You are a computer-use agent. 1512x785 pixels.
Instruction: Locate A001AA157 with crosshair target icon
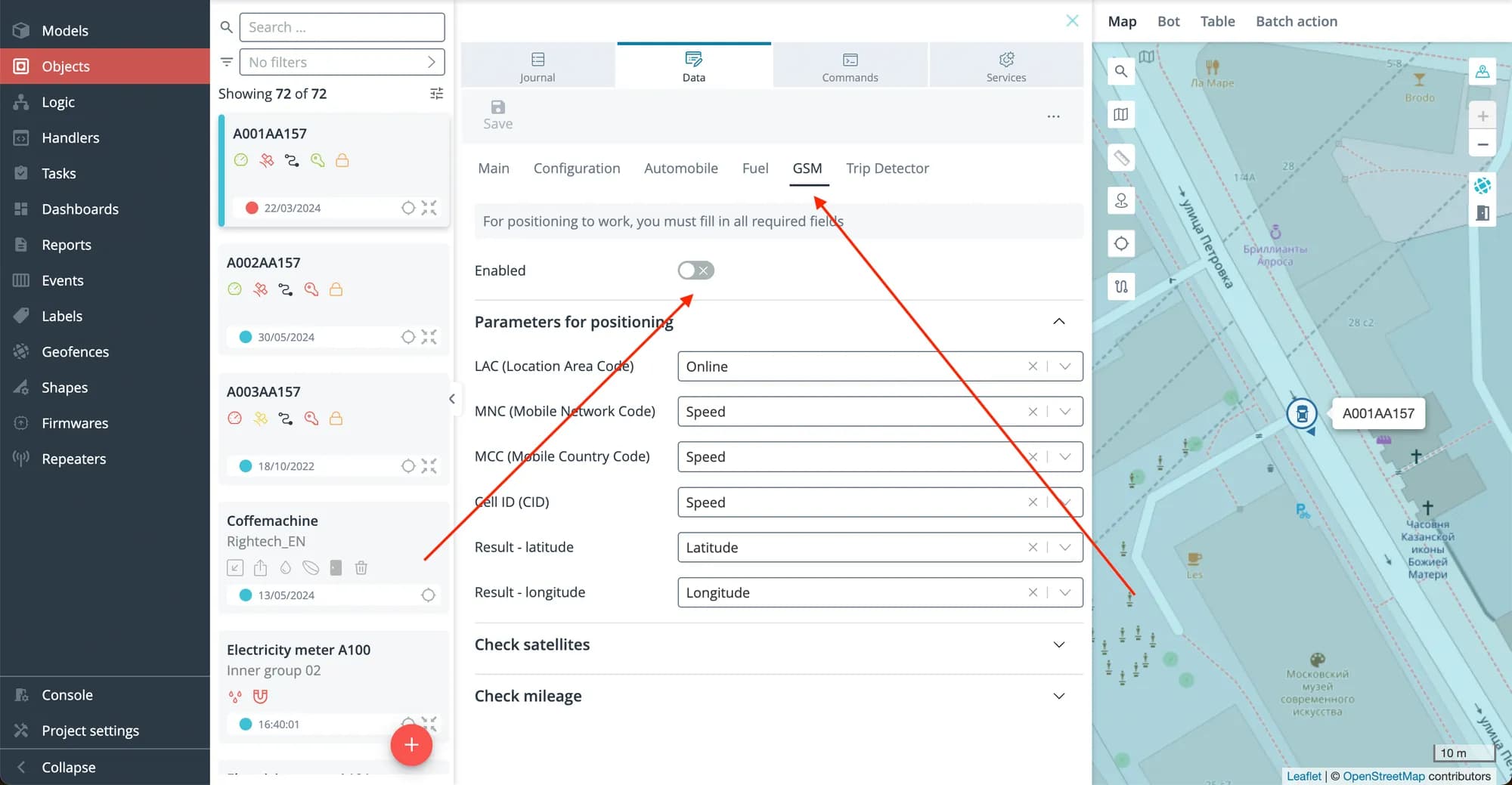(408, 208)
